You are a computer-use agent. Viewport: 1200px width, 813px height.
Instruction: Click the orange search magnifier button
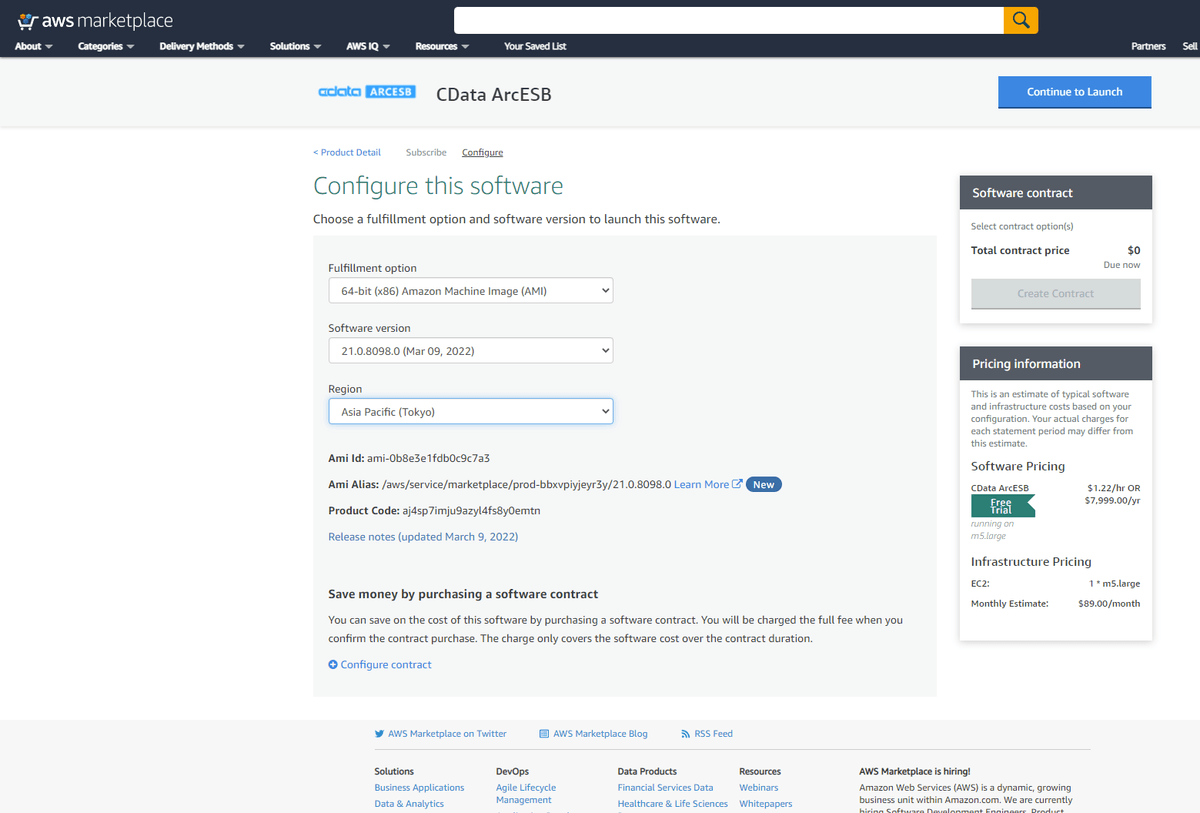[x=1021, y=20]
